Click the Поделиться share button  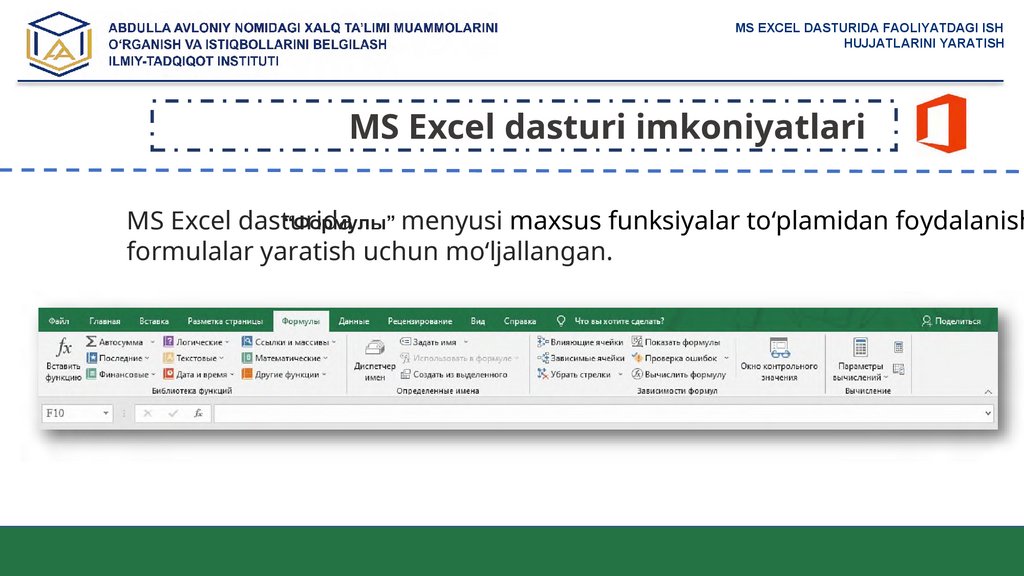[x=952, y=321]
